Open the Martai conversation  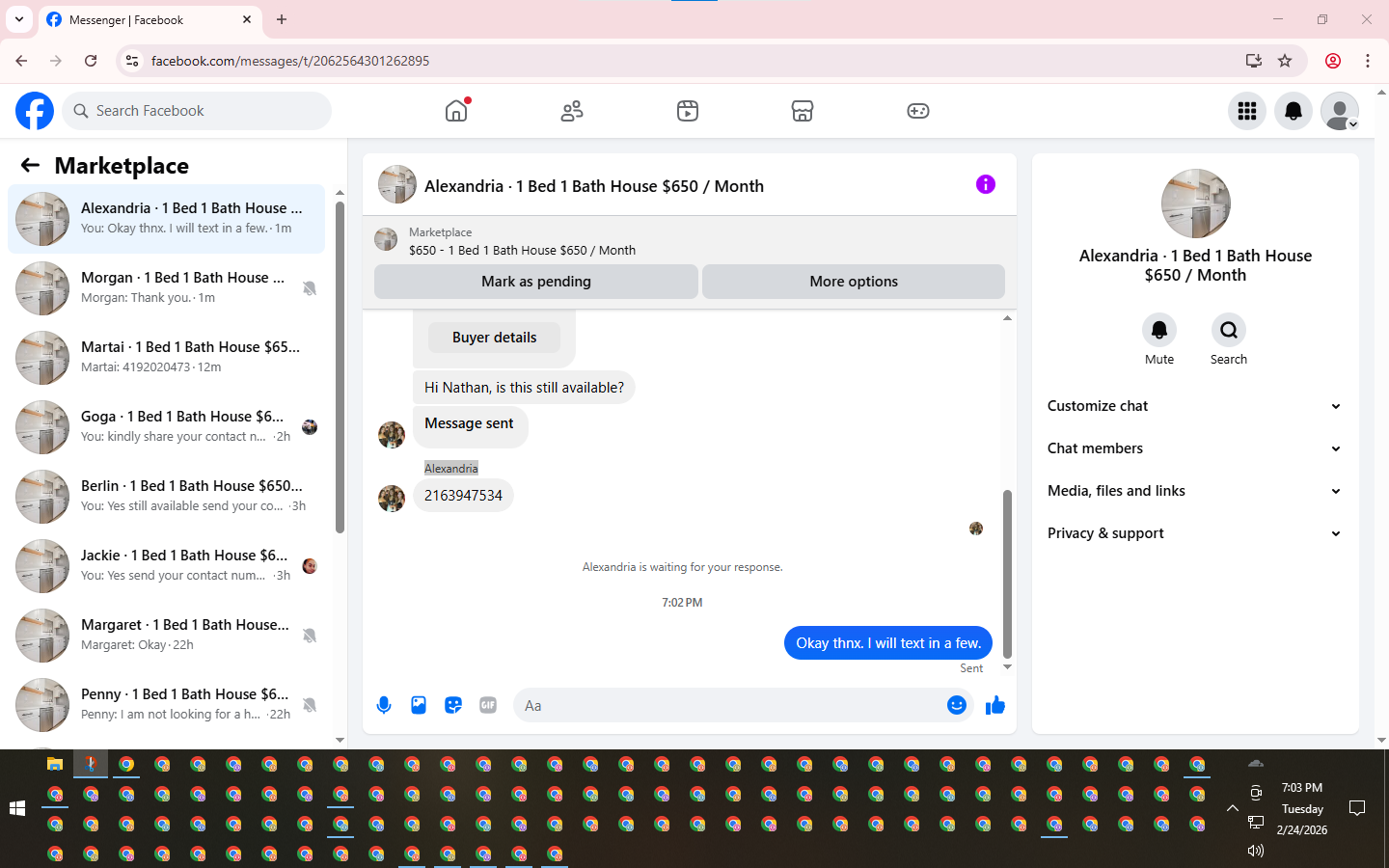[x=167, y=358]
